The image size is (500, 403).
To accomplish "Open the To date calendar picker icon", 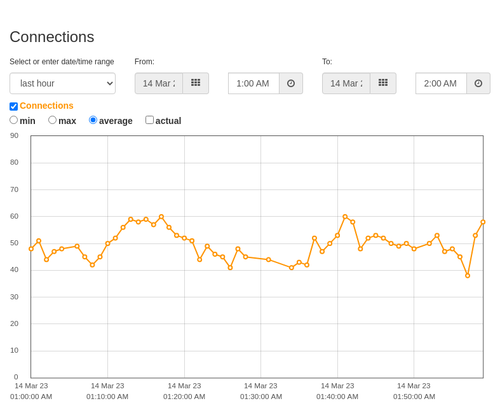I will pyautogui.click(x=383, y=83).
